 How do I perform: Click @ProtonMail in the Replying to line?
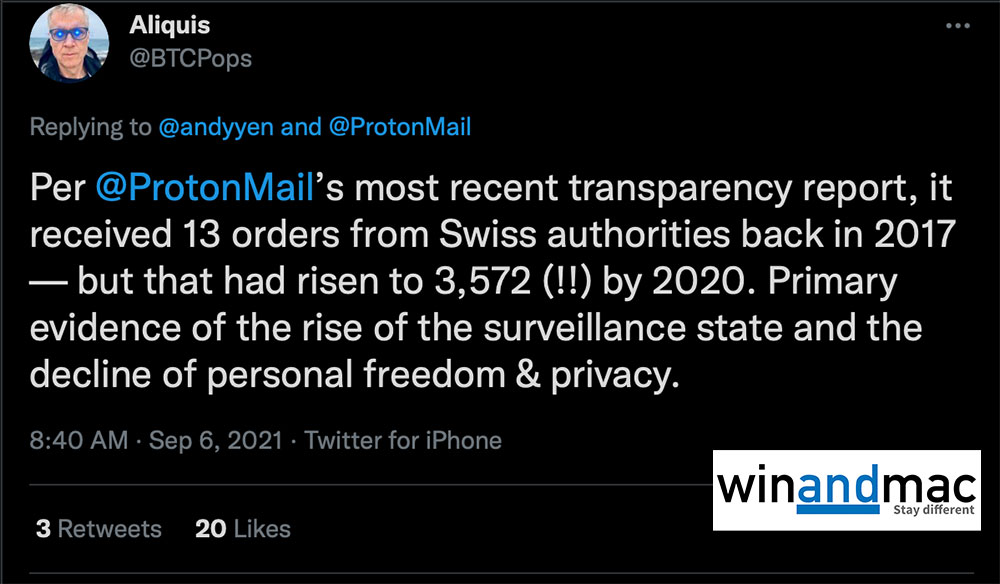(400, 127)
